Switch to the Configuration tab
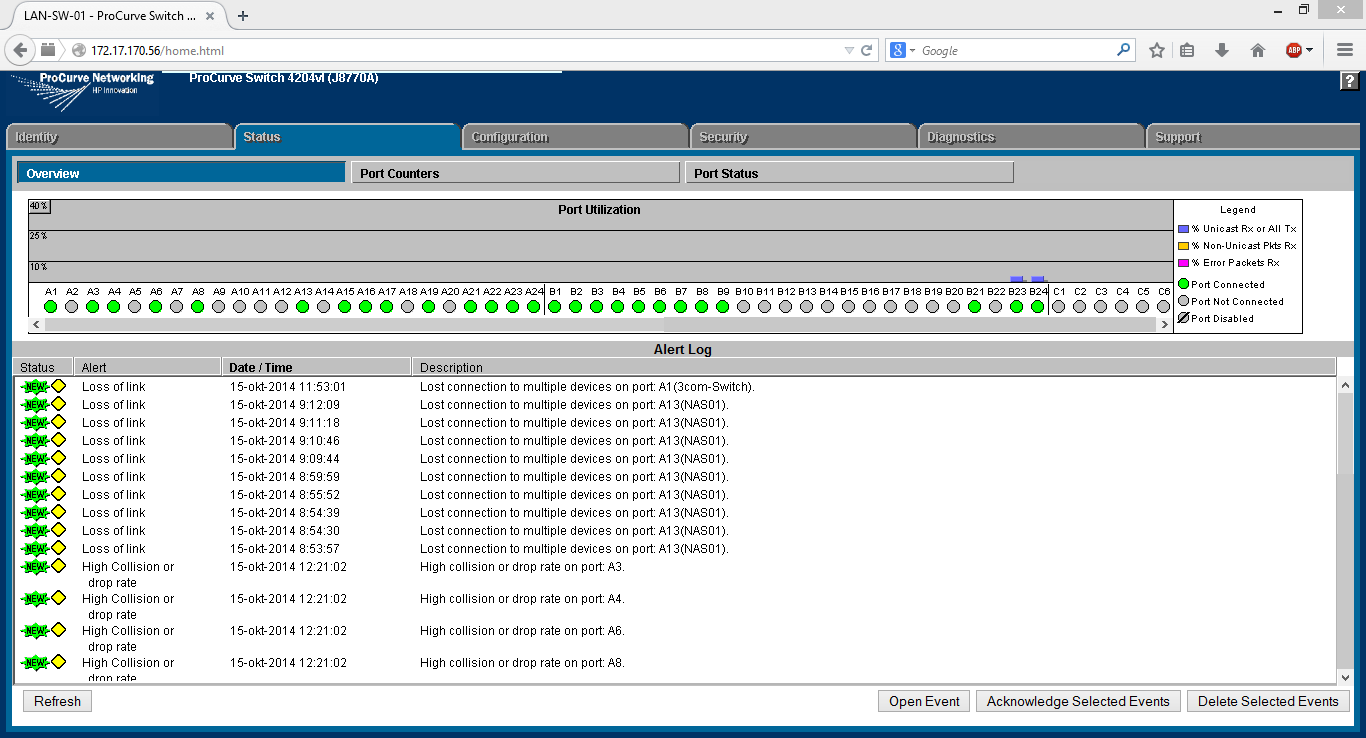The height and width of the screenshot is (738, 1366). pos(575,137)
